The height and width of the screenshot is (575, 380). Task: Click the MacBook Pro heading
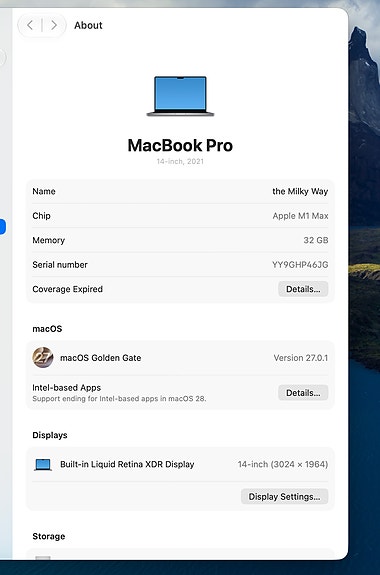pyautogui.click(x=180, y=146)
